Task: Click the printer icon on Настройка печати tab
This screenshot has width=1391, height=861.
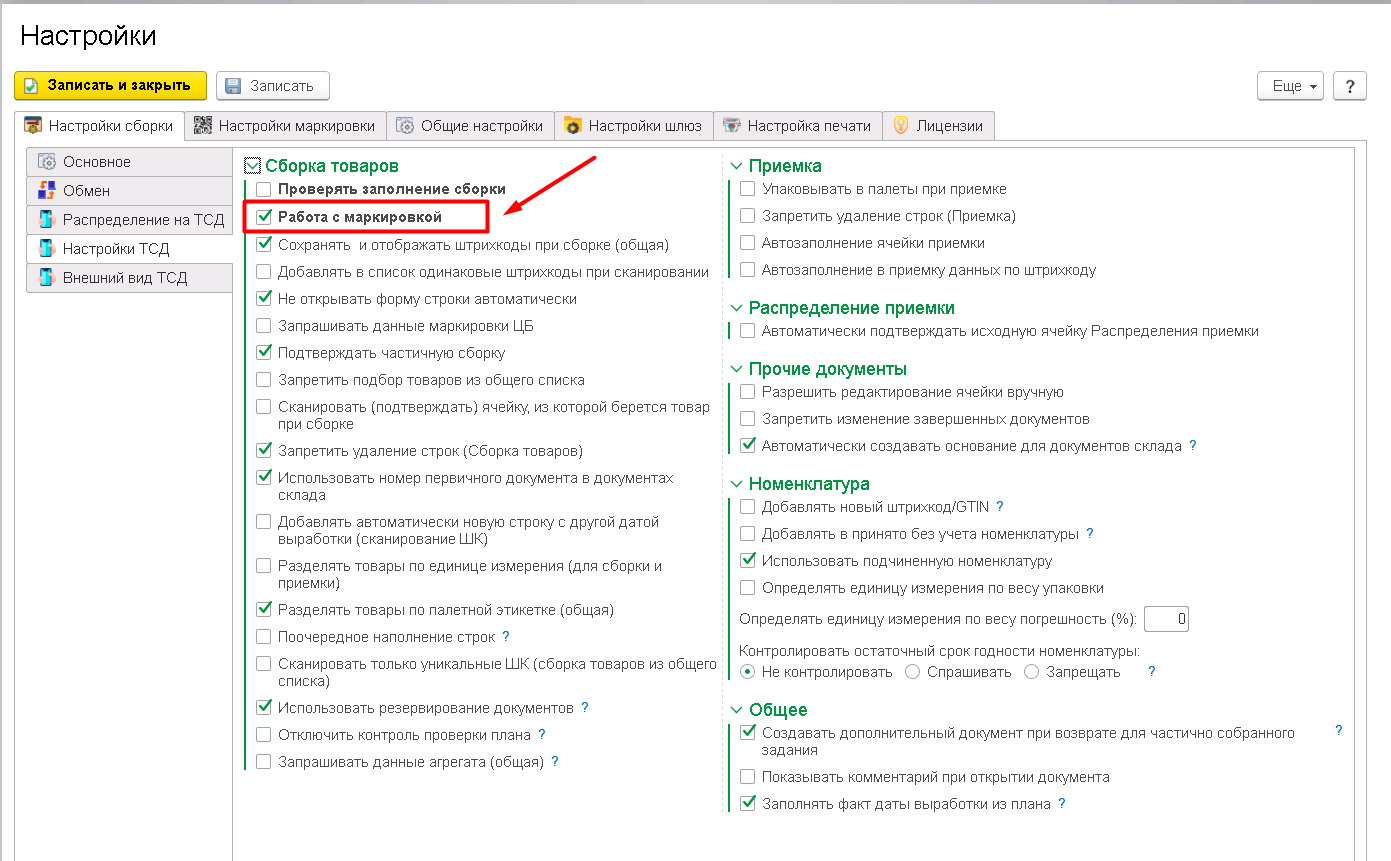Action: 732,125
